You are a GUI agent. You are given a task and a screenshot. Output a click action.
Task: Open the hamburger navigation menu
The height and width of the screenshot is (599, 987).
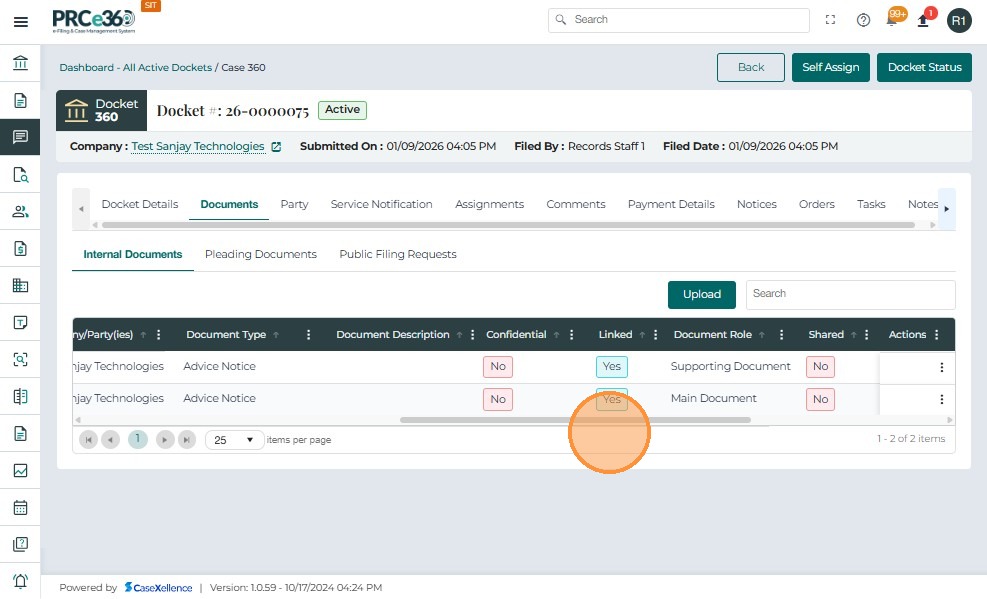(20, 21)
